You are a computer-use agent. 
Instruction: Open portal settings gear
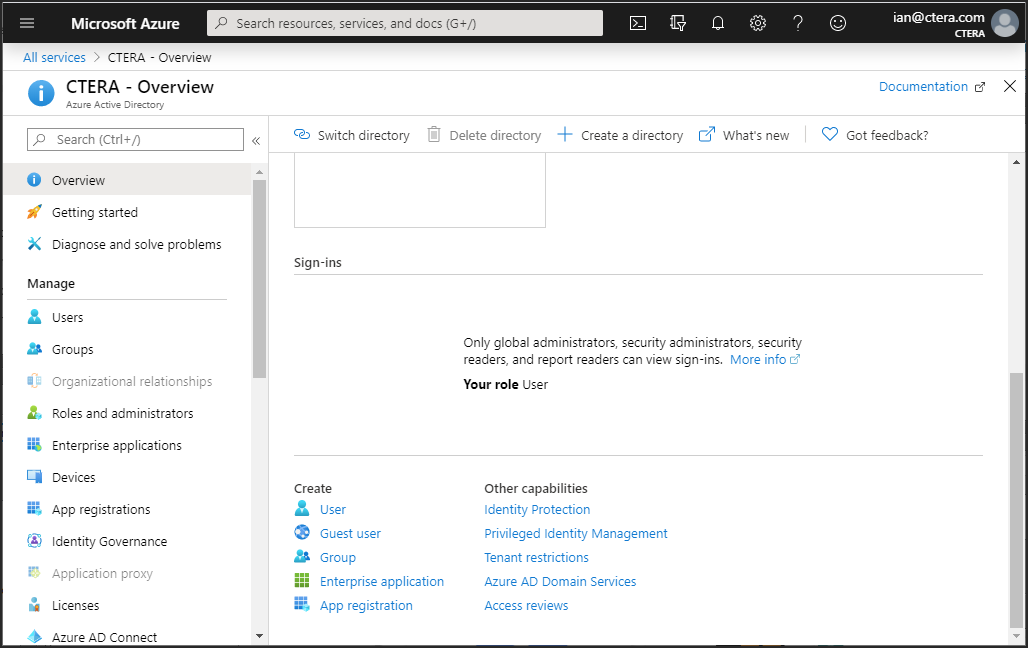tap(758, 23)
